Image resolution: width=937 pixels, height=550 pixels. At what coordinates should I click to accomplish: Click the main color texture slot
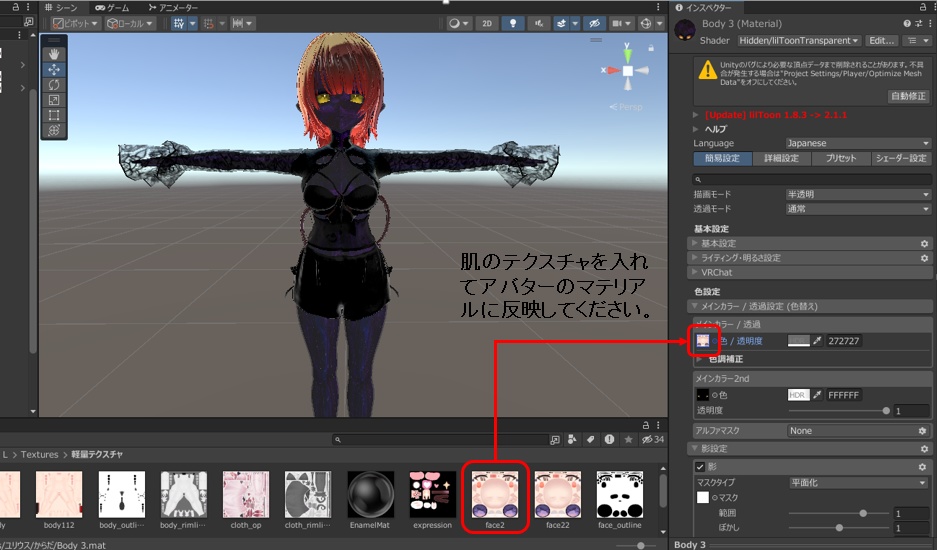click(x=703, y=341)
